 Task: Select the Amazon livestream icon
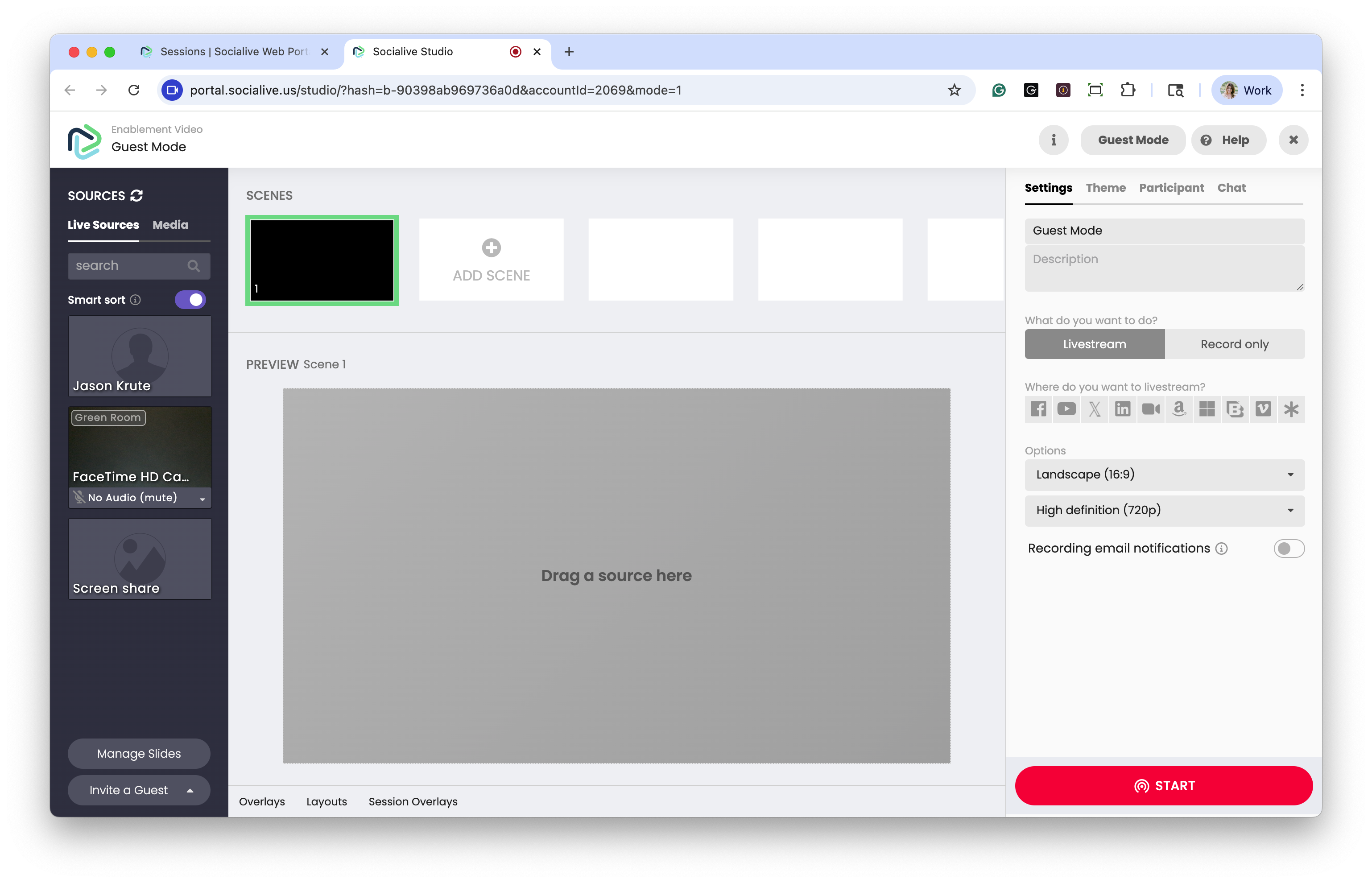coord(1179,409)
